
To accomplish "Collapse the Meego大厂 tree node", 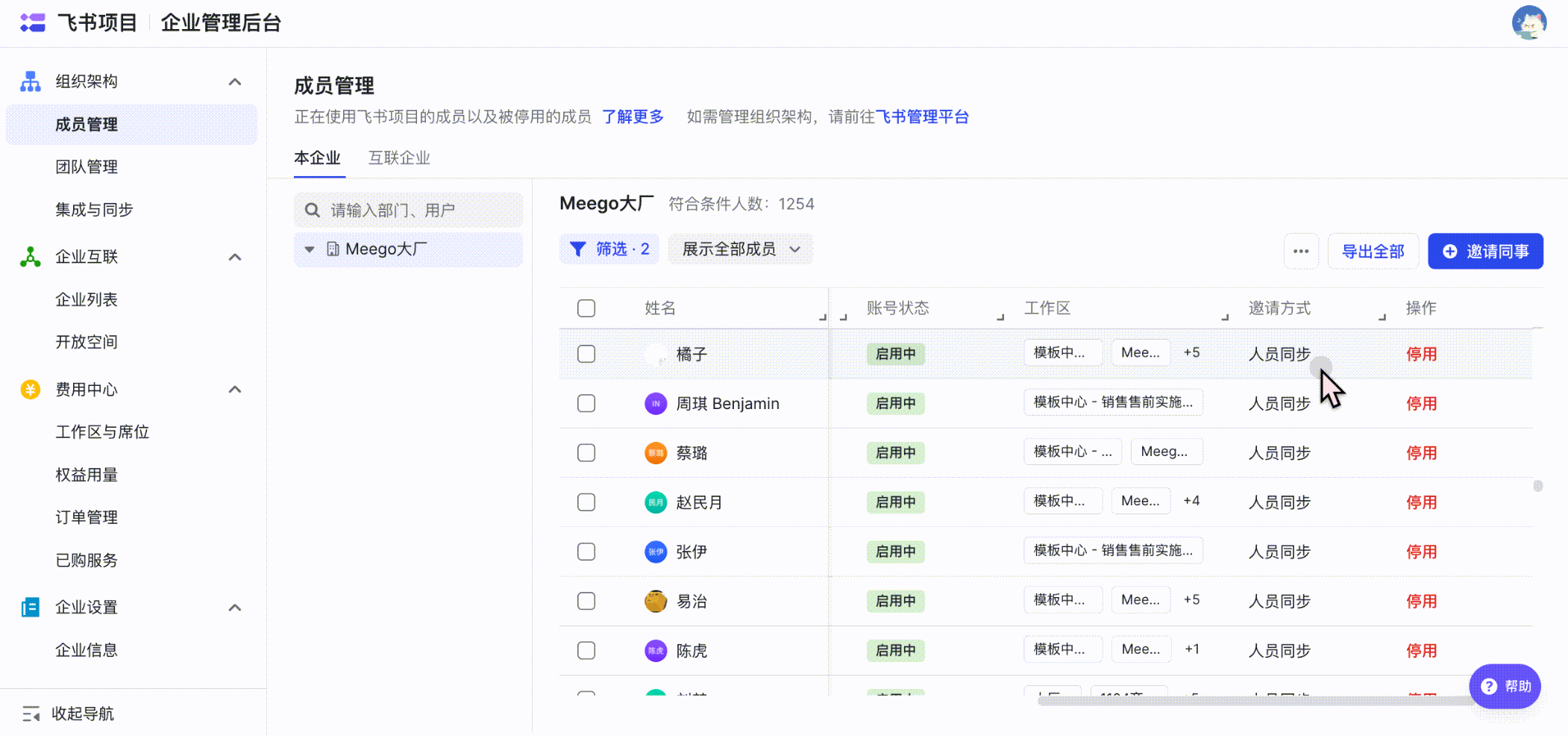I will [x=310, y=249].
